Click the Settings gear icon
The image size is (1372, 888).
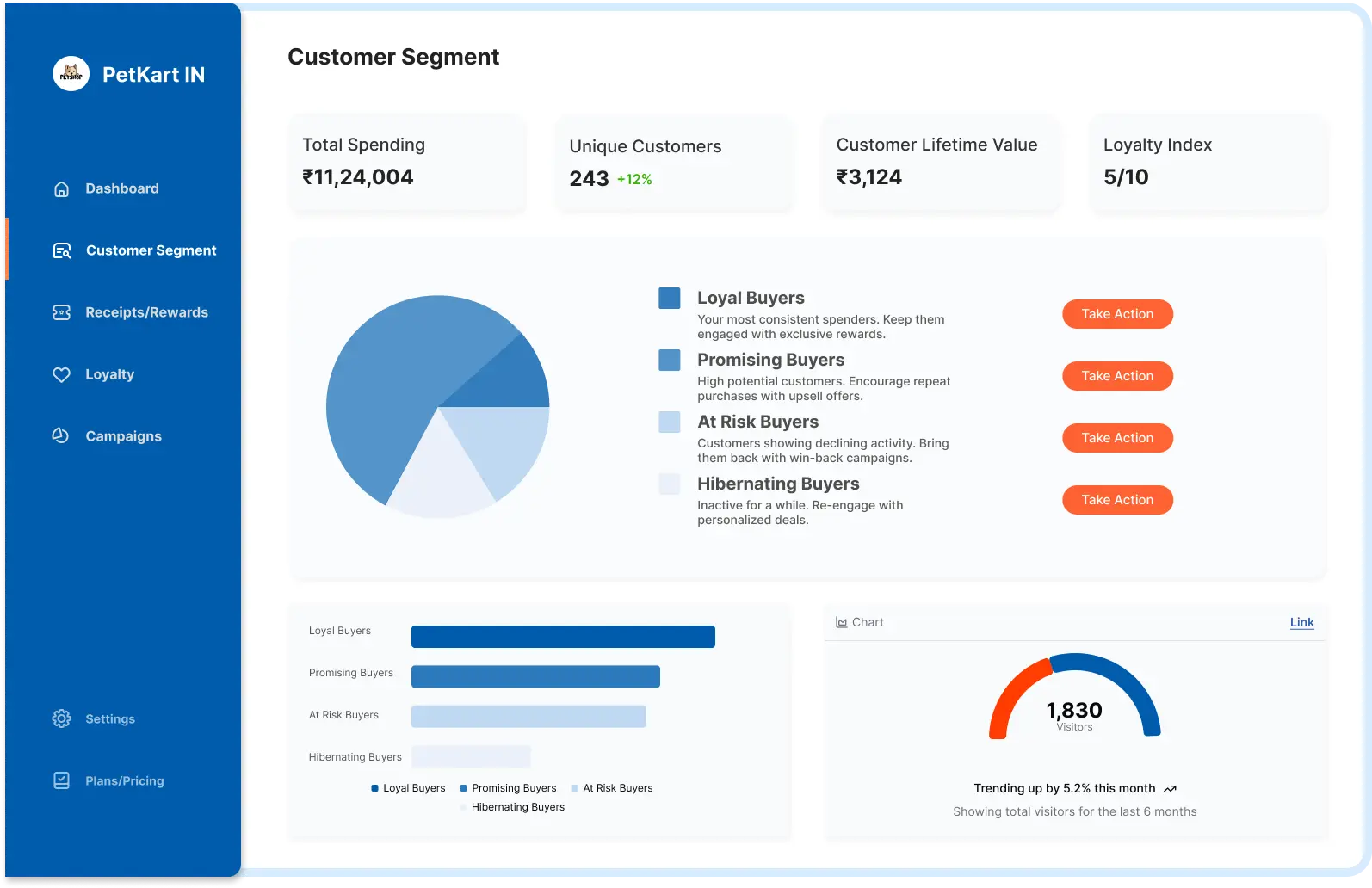61,719
